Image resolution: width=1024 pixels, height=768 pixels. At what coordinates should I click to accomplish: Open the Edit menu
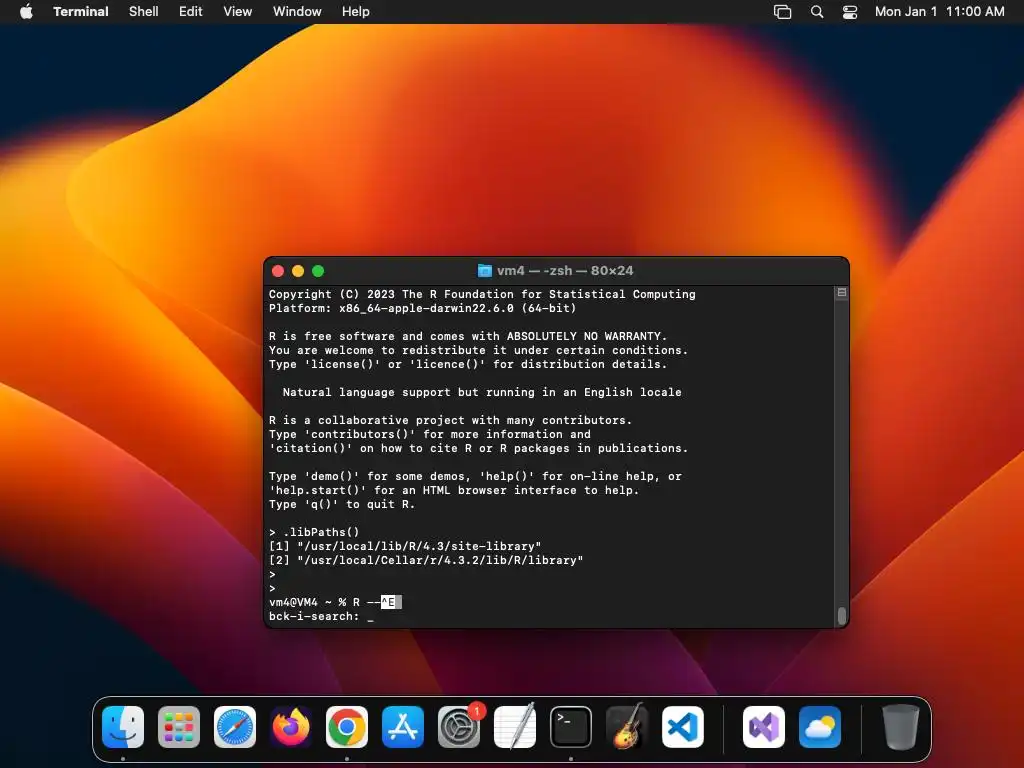tap(191, 11)
